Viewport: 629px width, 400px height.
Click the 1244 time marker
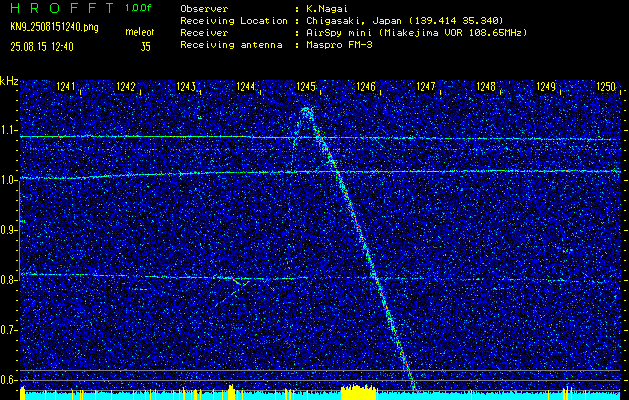pyautogui.click(x=246, y=87)
